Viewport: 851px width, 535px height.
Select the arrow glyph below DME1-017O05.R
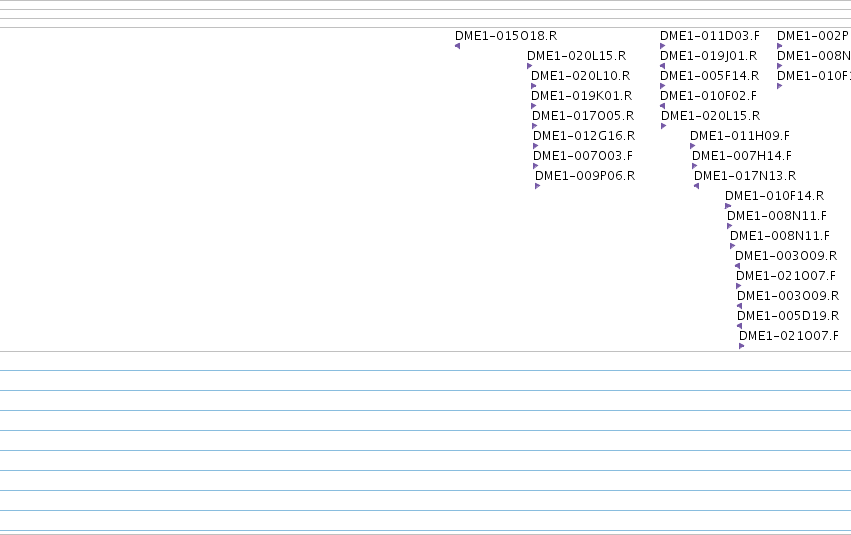click(535, 126)
